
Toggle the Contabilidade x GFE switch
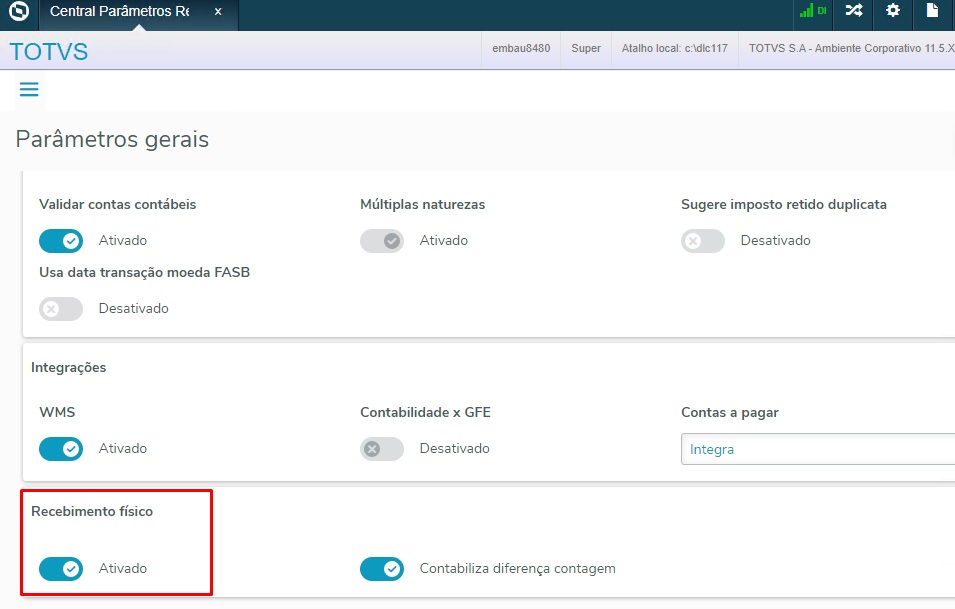click(x=382, y=449)
